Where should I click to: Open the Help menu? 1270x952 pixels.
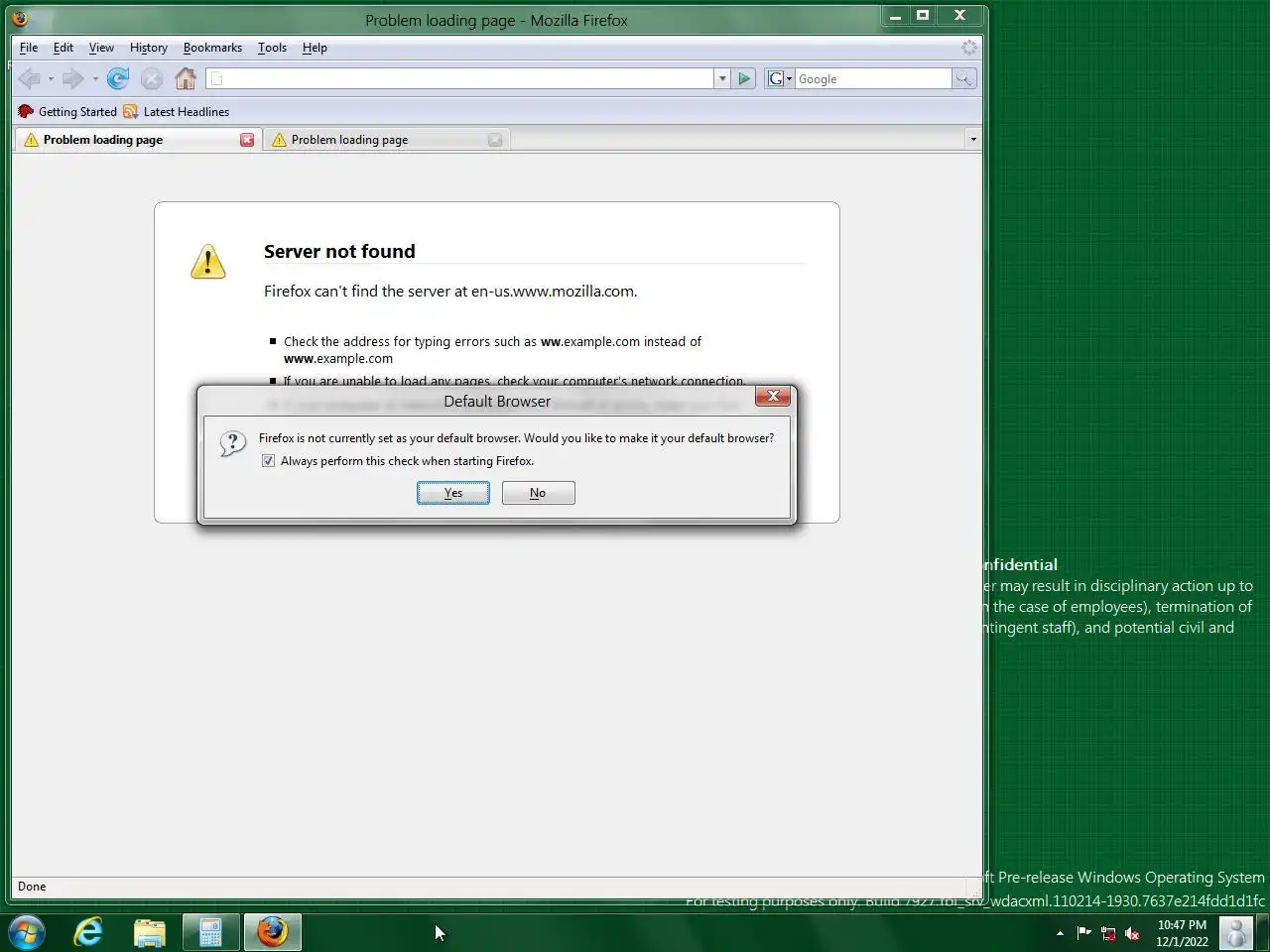(x=315, y=48)
